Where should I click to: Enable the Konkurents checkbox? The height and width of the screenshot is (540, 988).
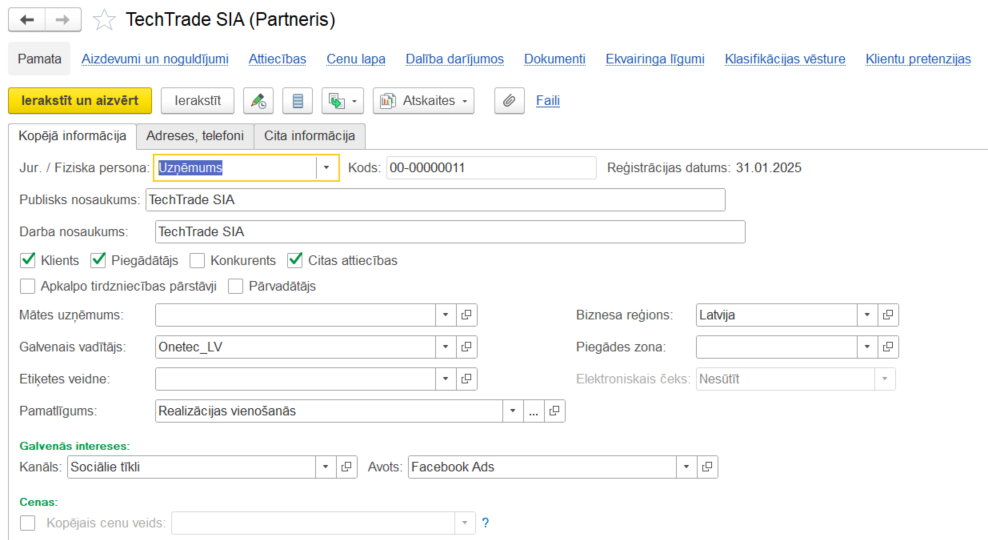click(x=197, y=261)
